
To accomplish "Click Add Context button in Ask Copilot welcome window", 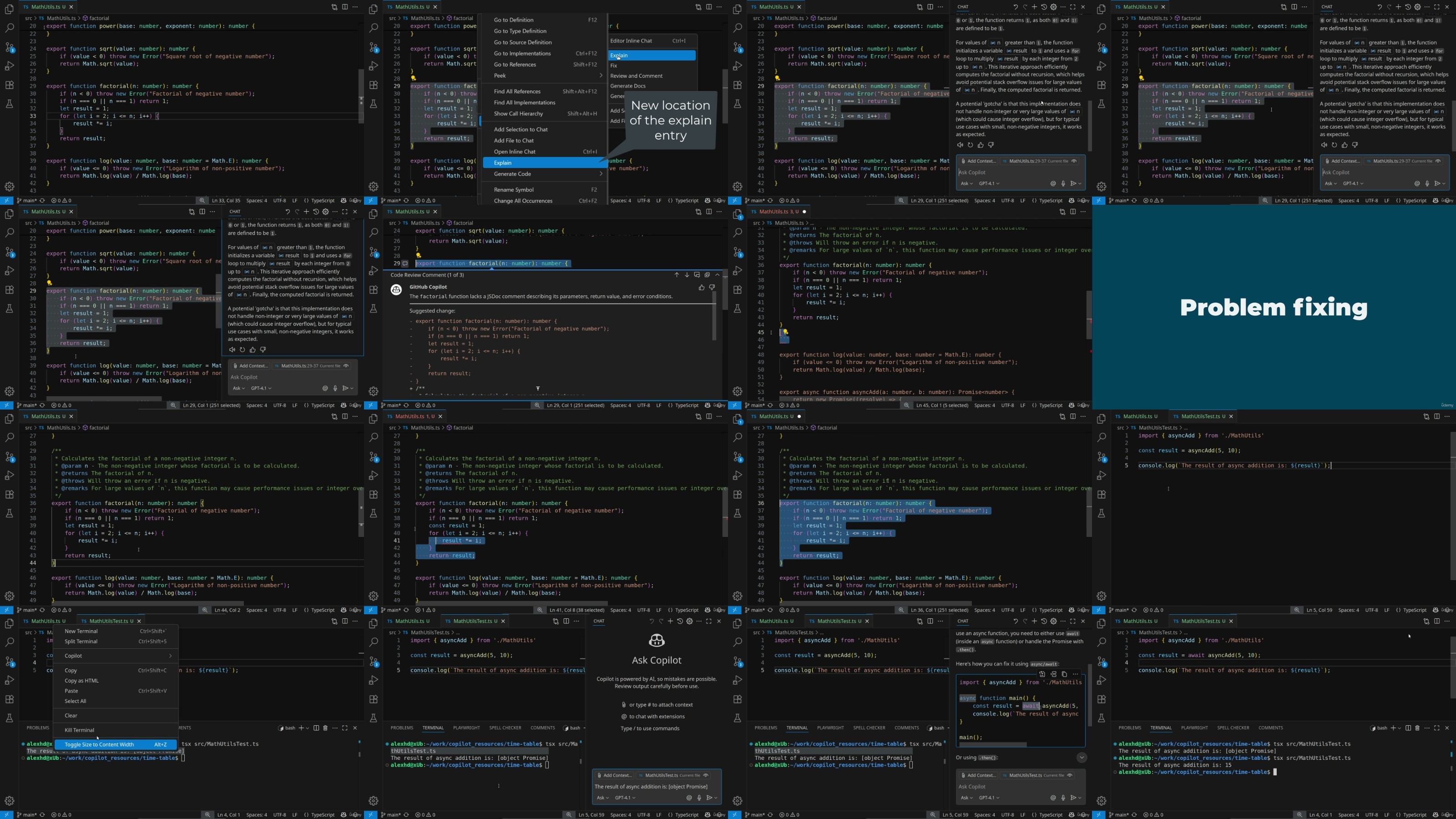I will (x=614, y=775).
